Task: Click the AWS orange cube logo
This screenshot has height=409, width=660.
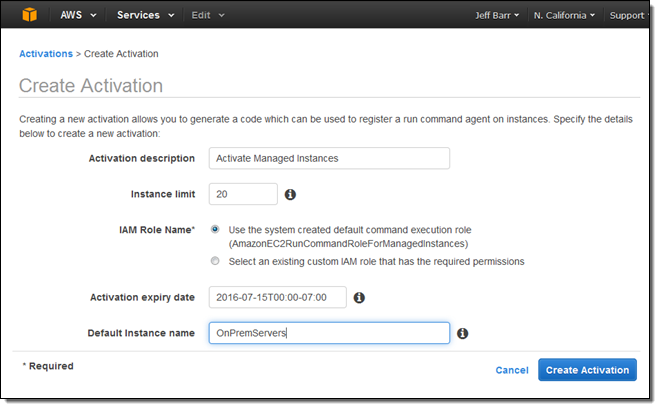Action: point(28,15)
